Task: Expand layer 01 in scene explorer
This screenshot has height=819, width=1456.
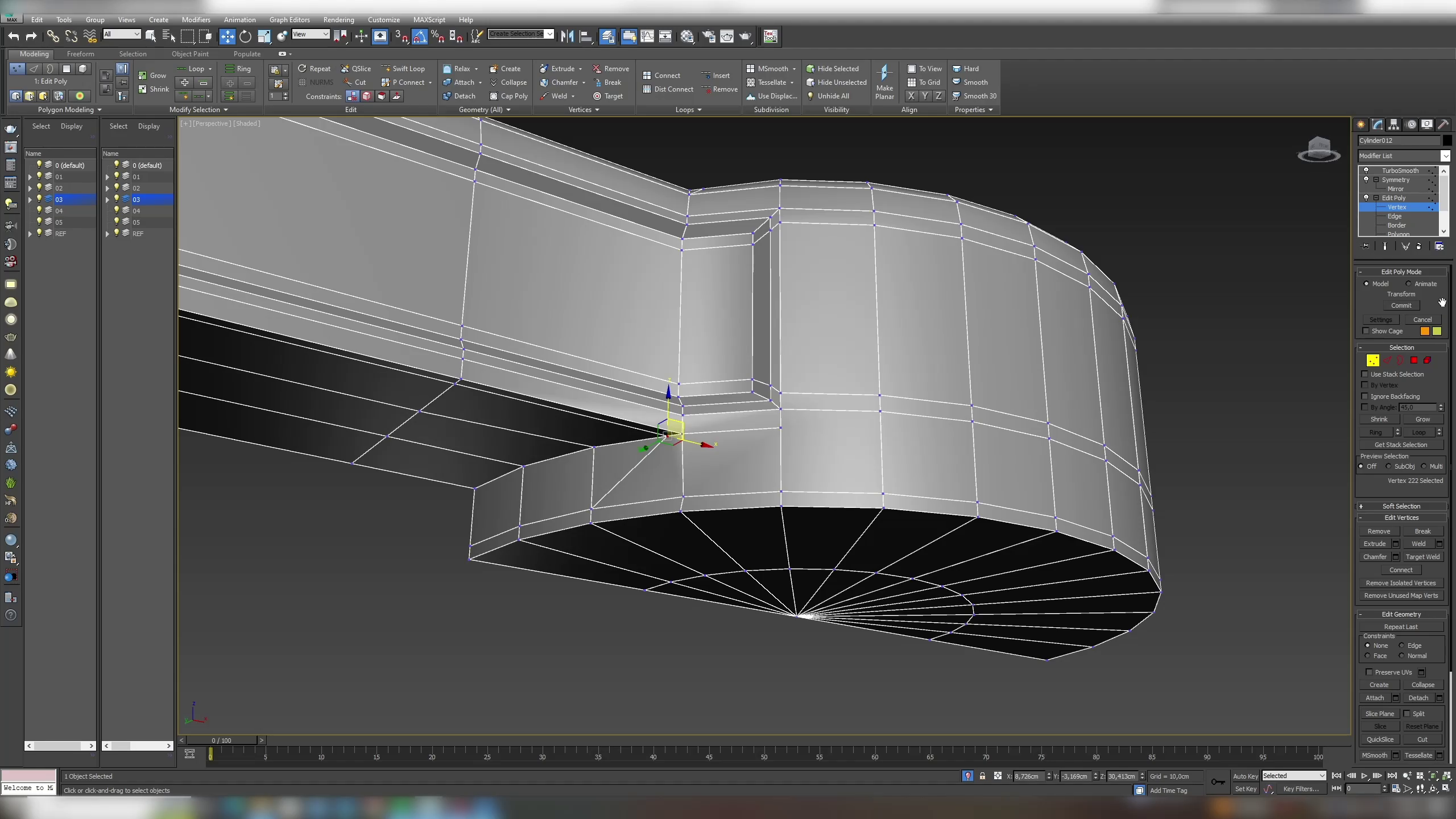Action: tap(30, 177)
